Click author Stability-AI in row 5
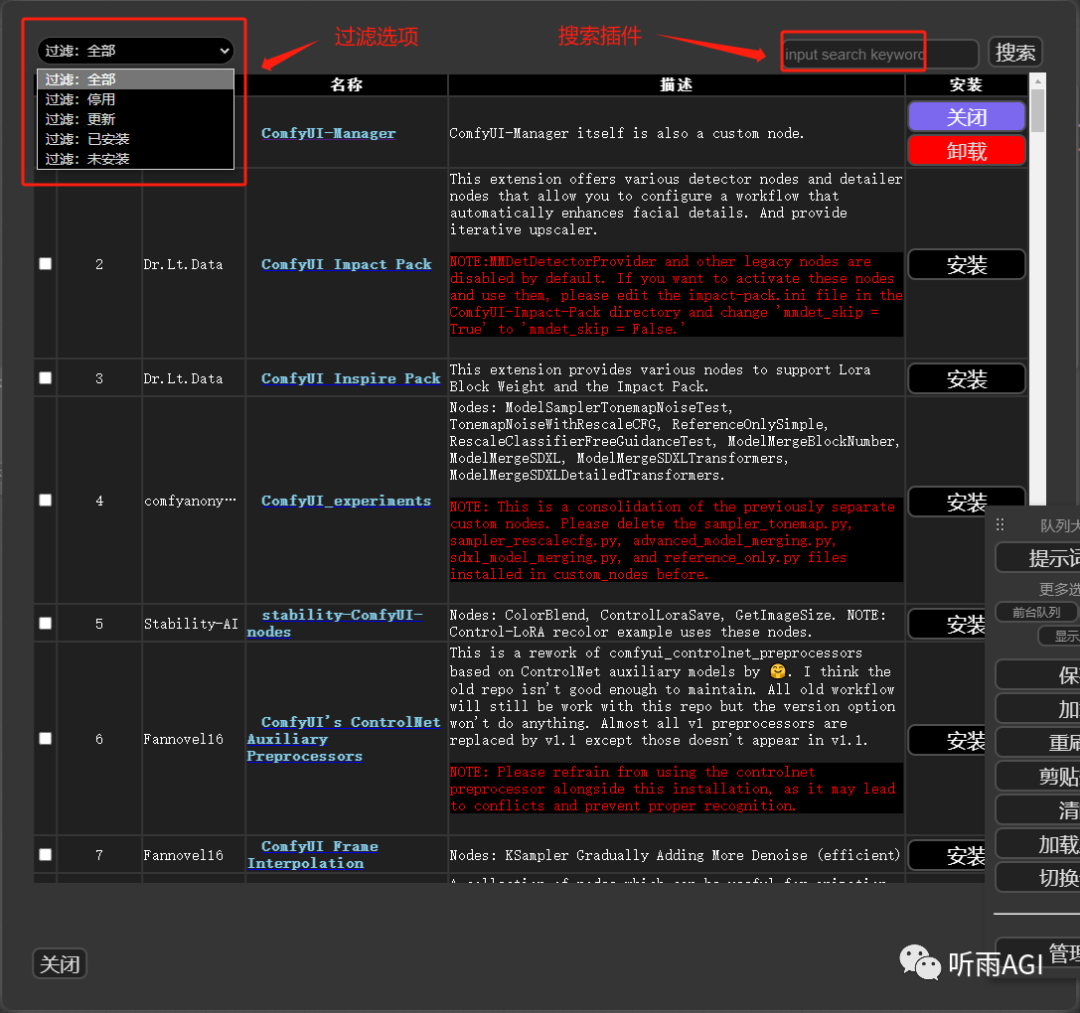The width and height of the screenshot is (1080, 1013). pyautogui.click(x=191, y=624)
